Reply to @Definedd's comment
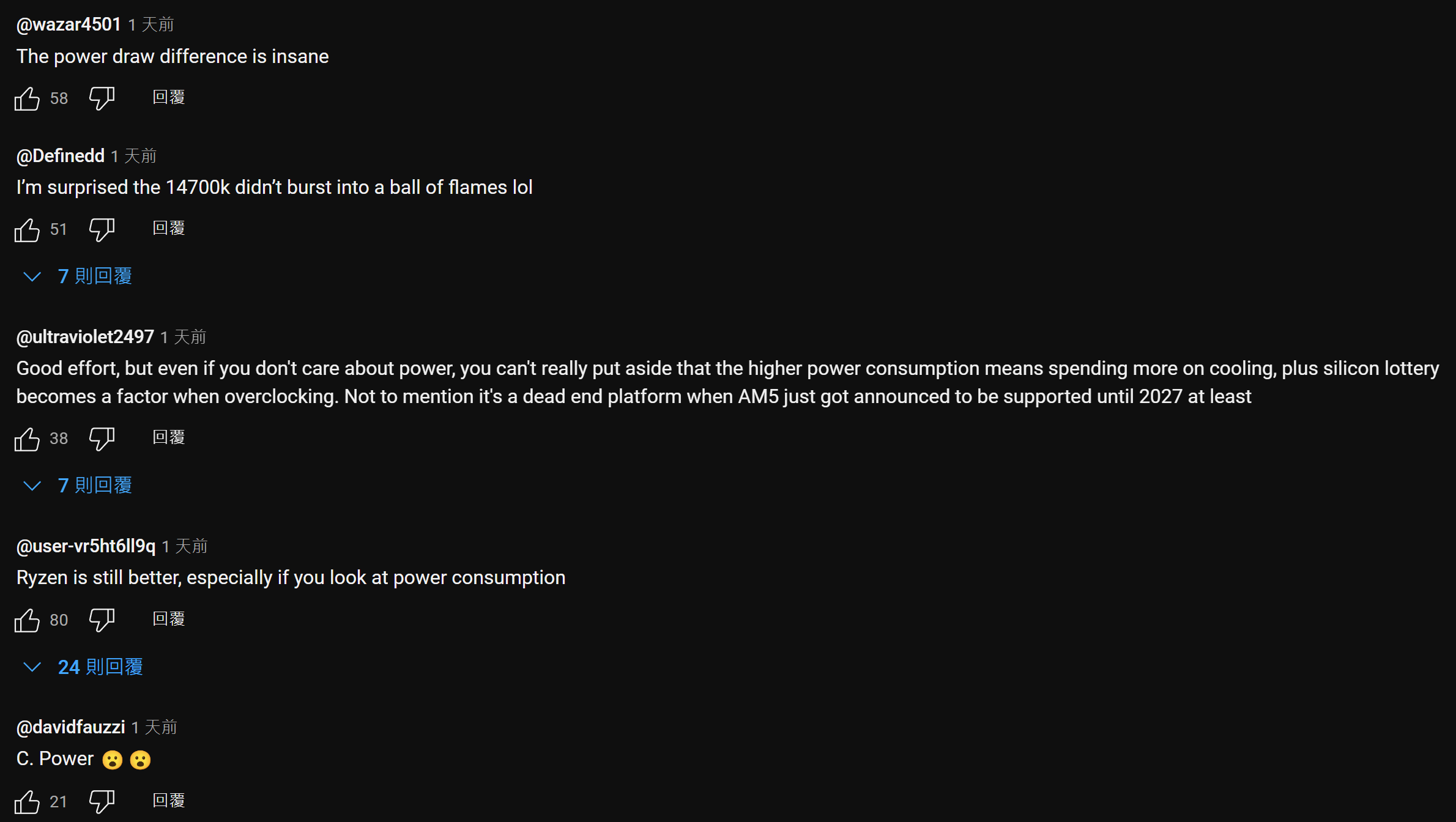The height and width of the screenshot is (822, 1456). pos(168,229)
